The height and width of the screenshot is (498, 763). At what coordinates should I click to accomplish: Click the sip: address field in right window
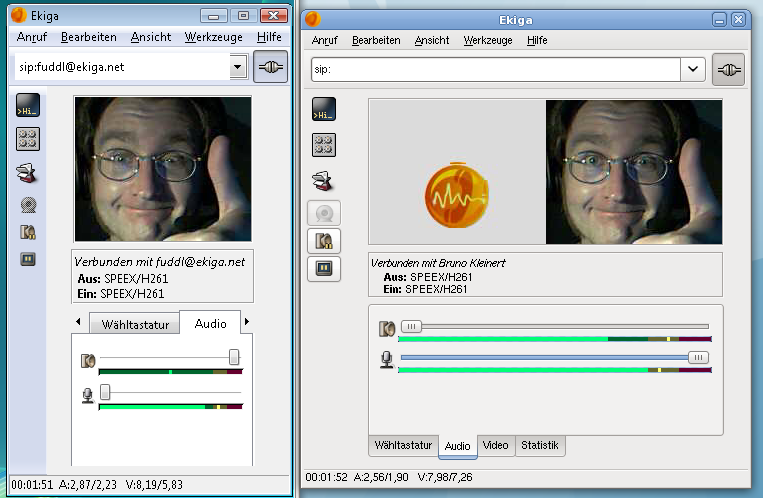click(x=494, y=69)
